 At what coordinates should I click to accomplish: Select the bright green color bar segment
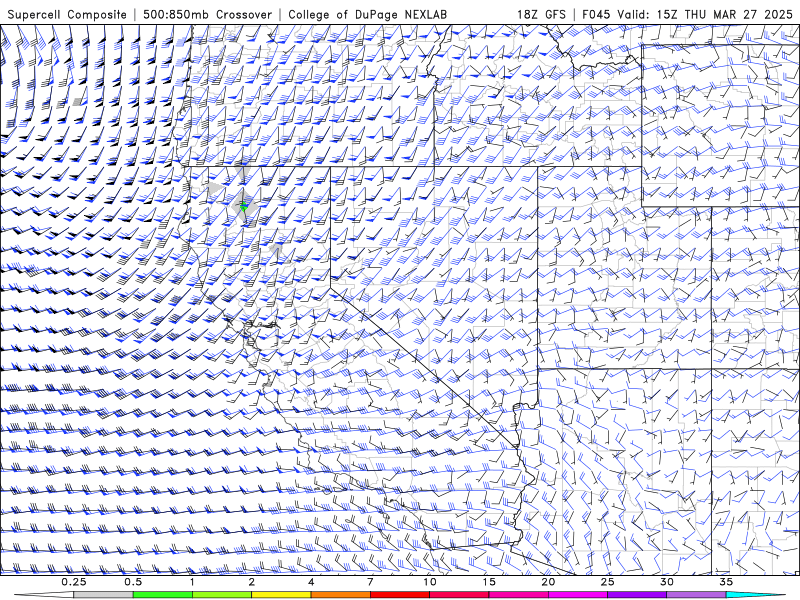(x=162, y=595)
